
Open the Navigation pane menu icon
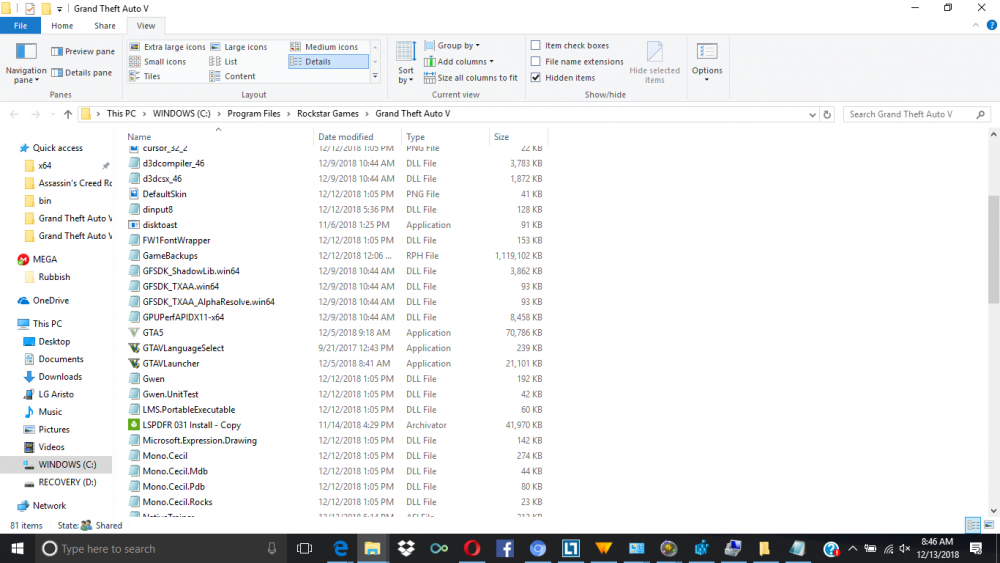pyautogui.click(x=26, y=62)
